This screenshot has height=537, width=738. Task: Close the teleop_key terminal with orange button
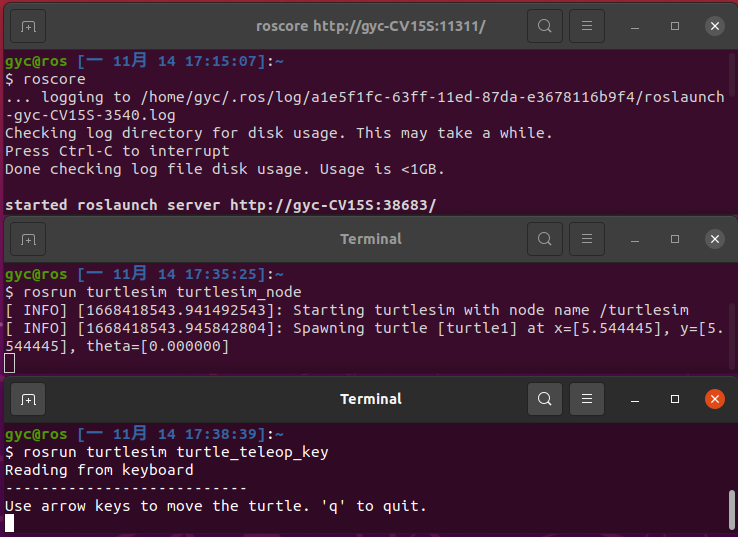pyautogui.click(x=715, y=400)
